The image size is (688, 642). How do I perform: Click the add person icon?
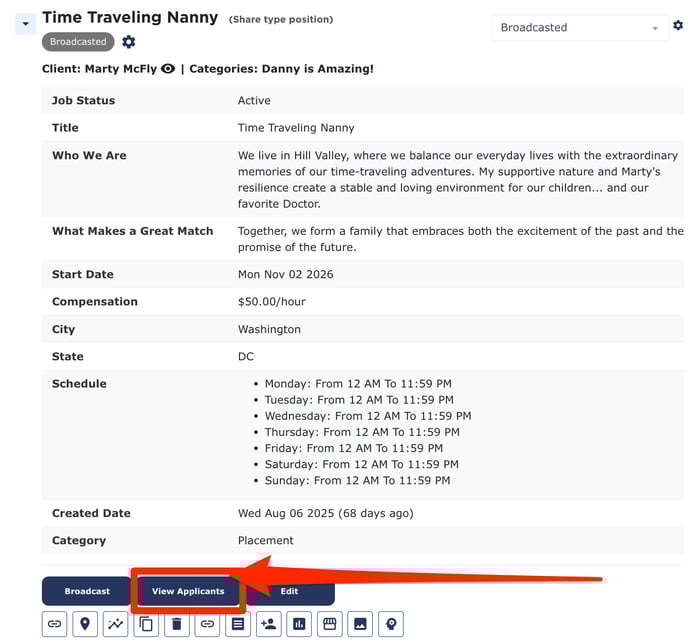(268, 624)
